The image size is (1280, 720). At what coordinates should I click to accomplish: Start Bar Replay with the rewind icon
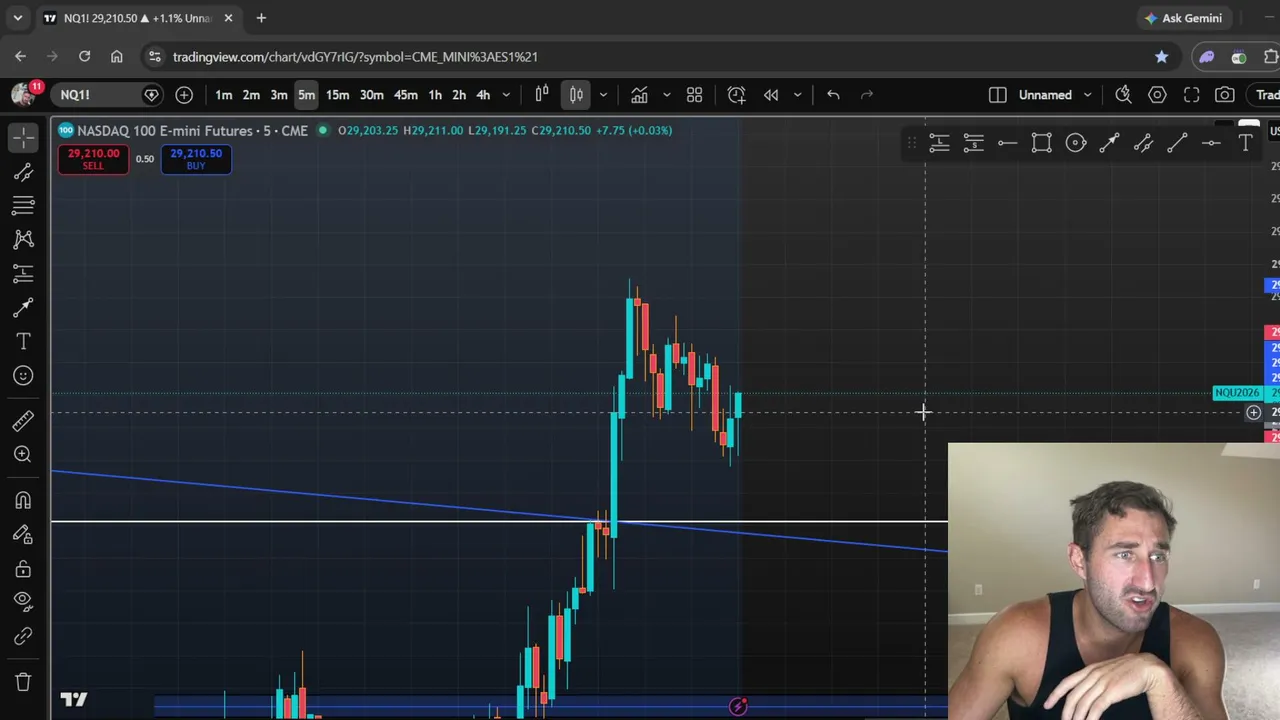point(771,95)
